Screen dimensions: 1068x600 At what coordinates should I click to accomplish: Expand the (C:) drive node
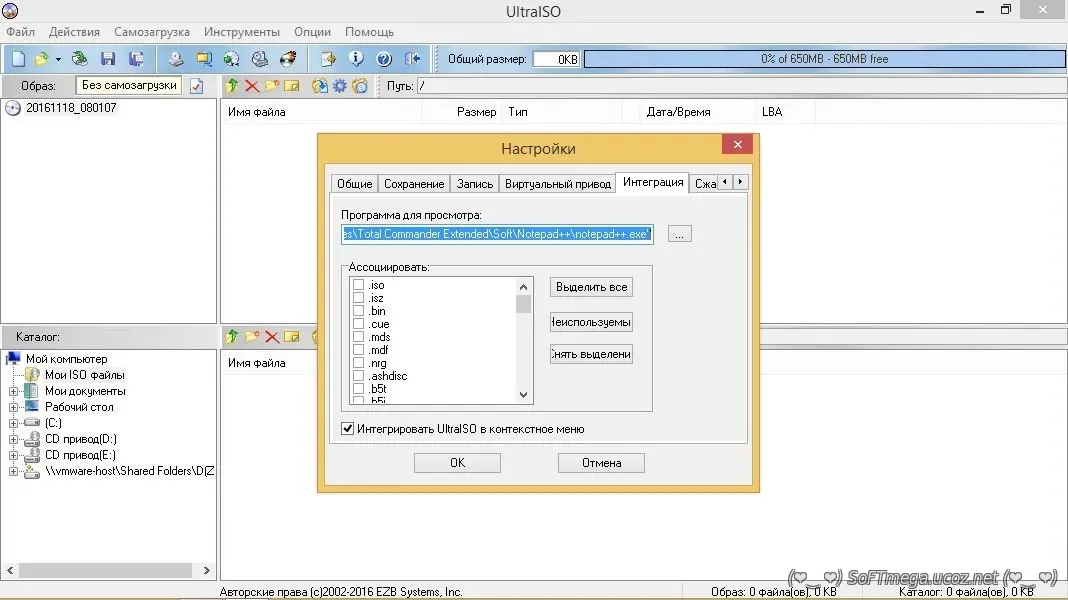coord(14,423)
